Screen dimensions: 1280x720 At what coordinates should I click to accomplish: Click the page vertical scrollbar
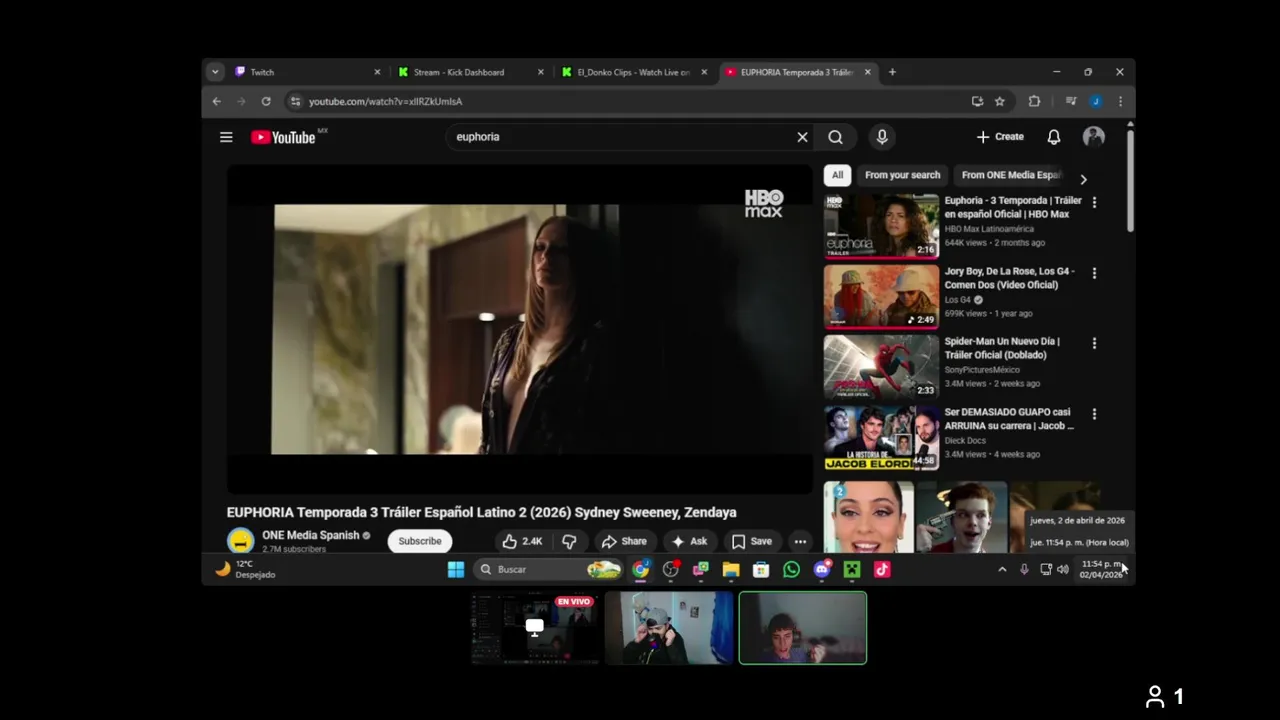coord(1130,180)
